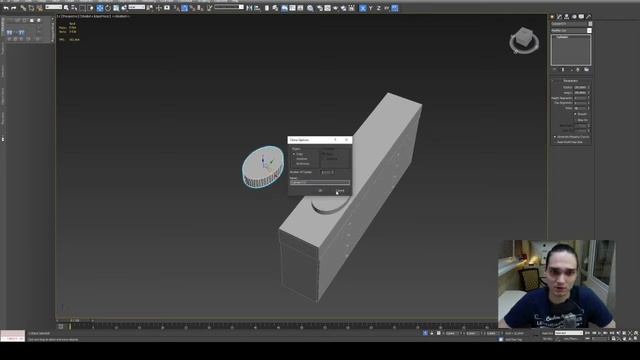The height and width of the screenshot is (360, 640).
Task: Switch to the Modify command panel tab
Action: (x=560, y=17)
